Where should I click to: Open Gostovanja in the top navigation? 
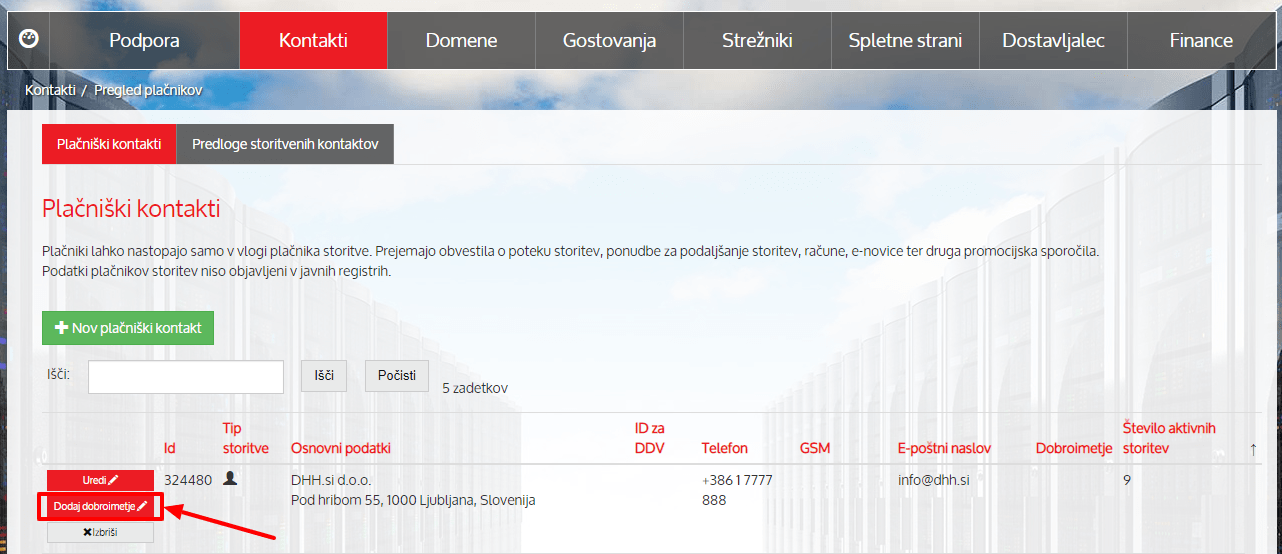[609, 41]
